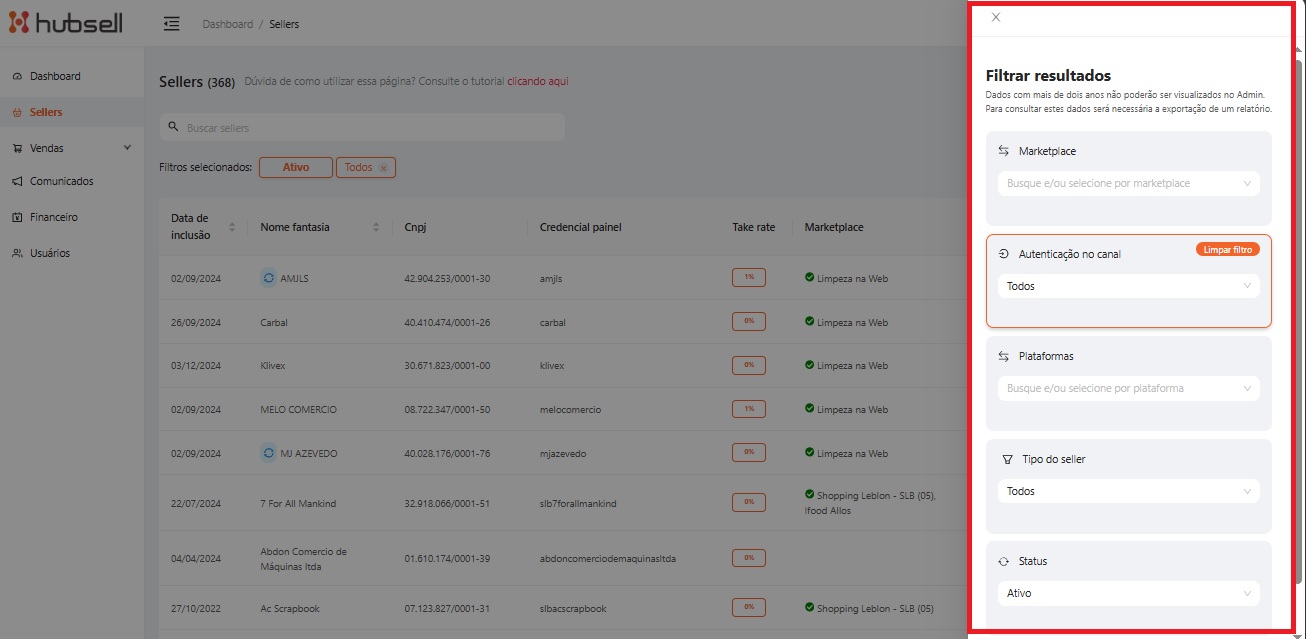
Task: Open Tipo do seller dropdown
Action: 1128,491
